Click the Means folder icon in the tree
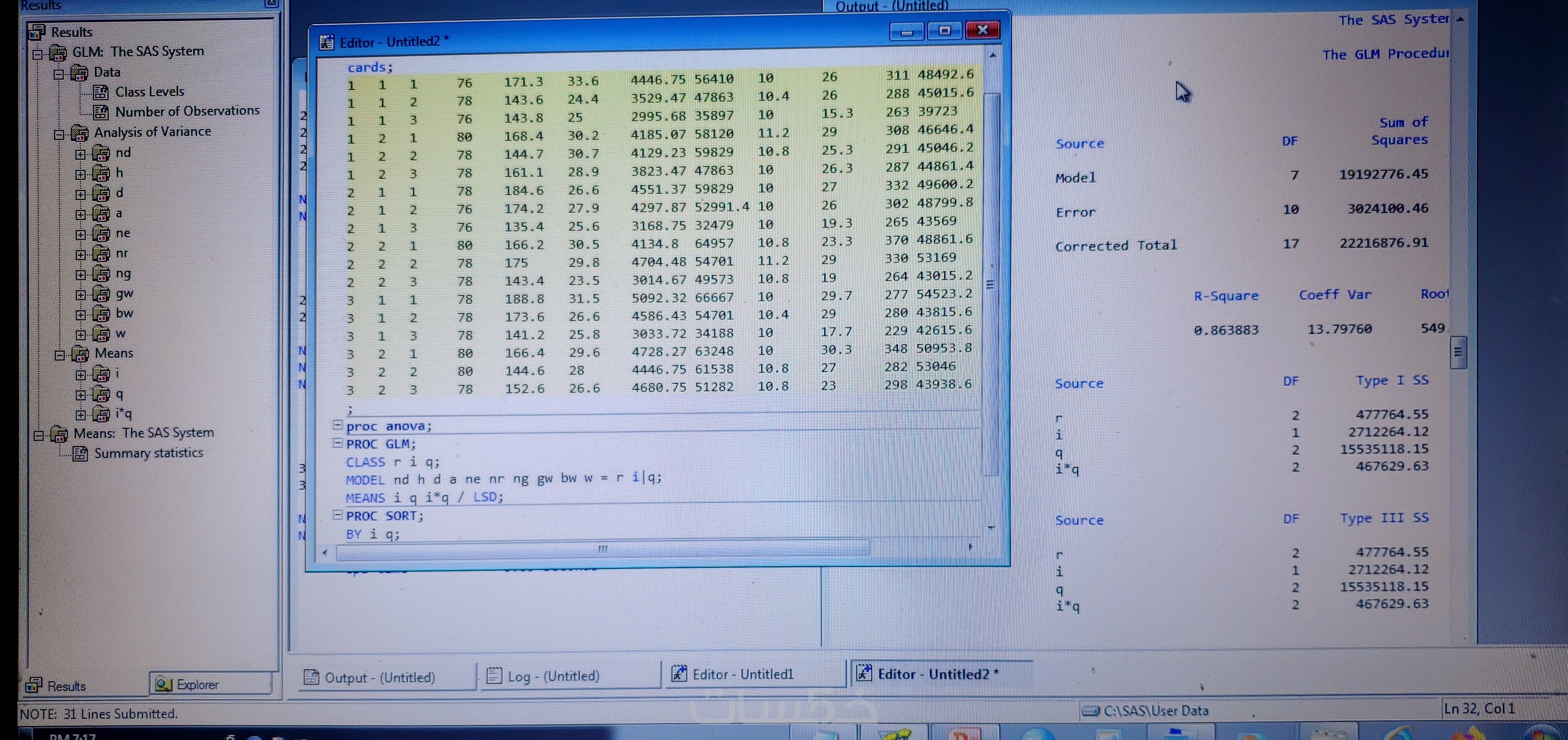The height and width of the screenshot is (740, 1568). tap(80, 354)
